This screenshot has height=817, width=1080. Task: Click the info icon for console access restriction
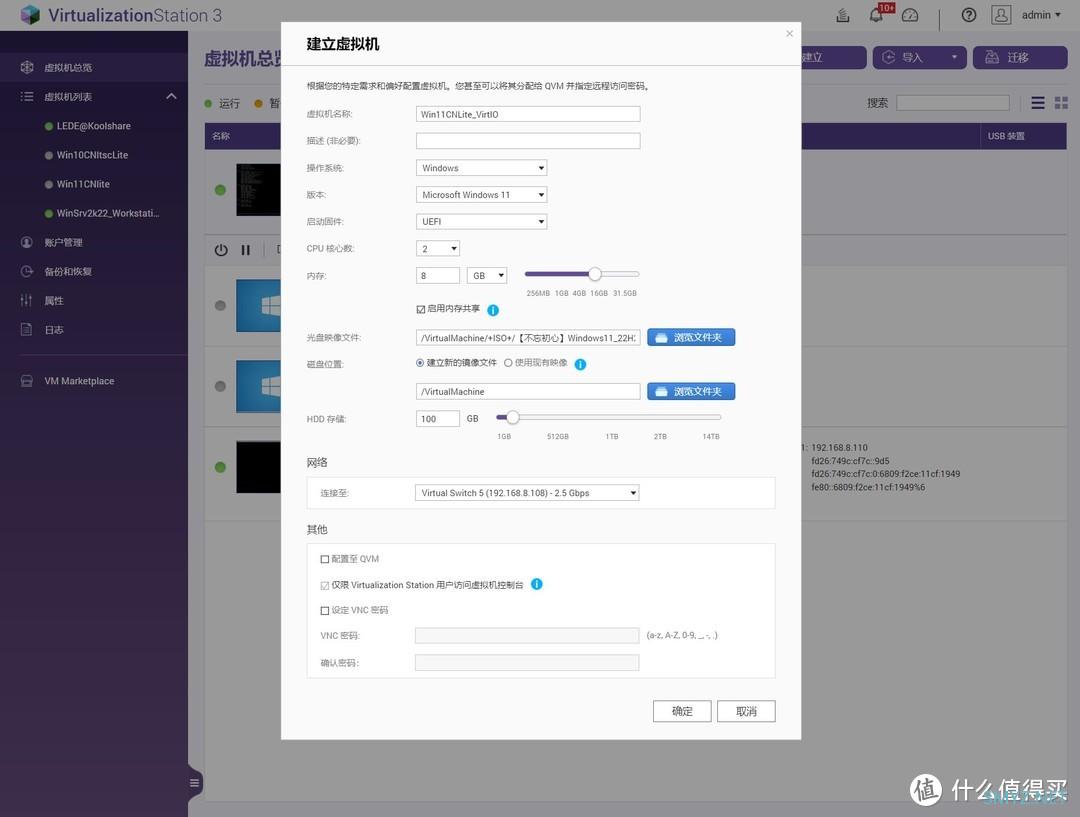537,584
